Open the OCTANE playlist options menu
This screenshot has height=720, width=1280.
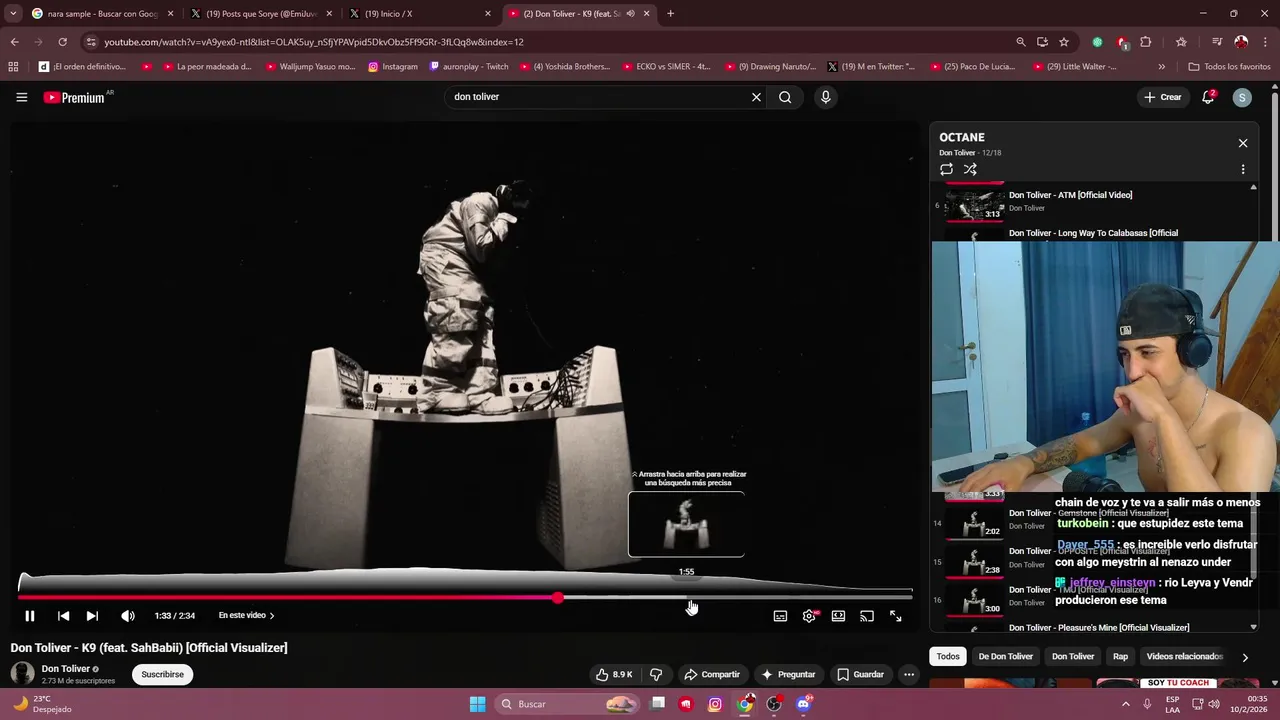click(1243, 169)
